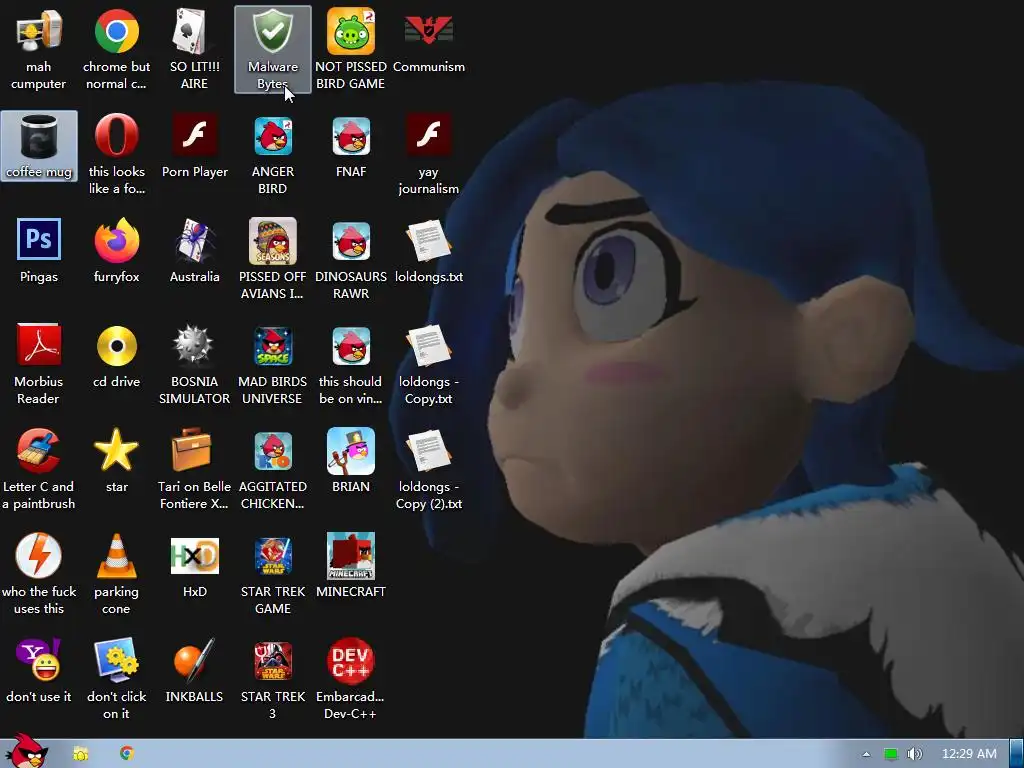Launch the "INKBALLS" game icon
Image resolution: width=1024 pixels, height=768 pixels.
(194, 671)
